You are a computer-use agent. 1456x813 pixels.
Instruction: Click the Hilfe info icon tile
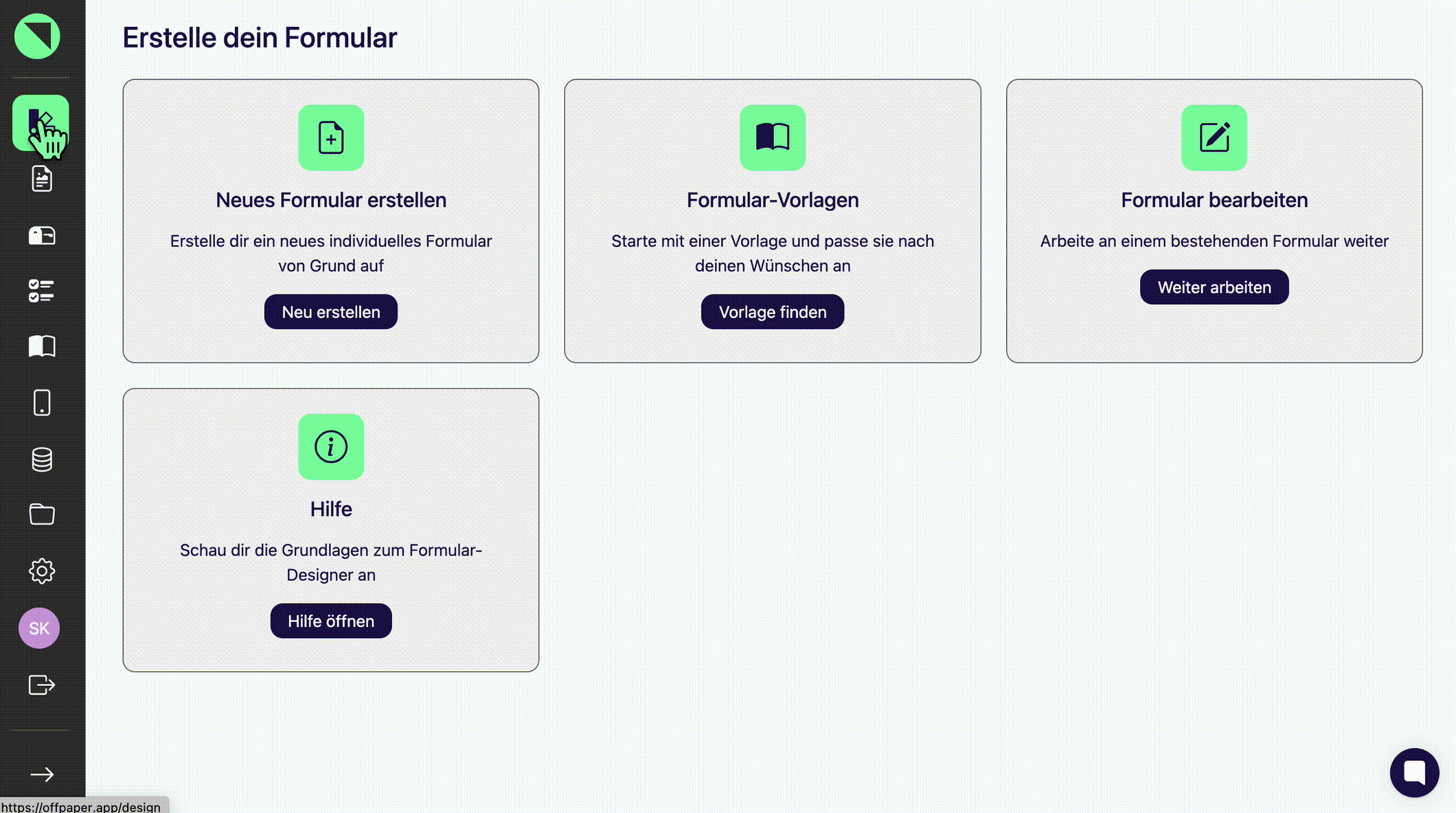[x=330, y=446]
